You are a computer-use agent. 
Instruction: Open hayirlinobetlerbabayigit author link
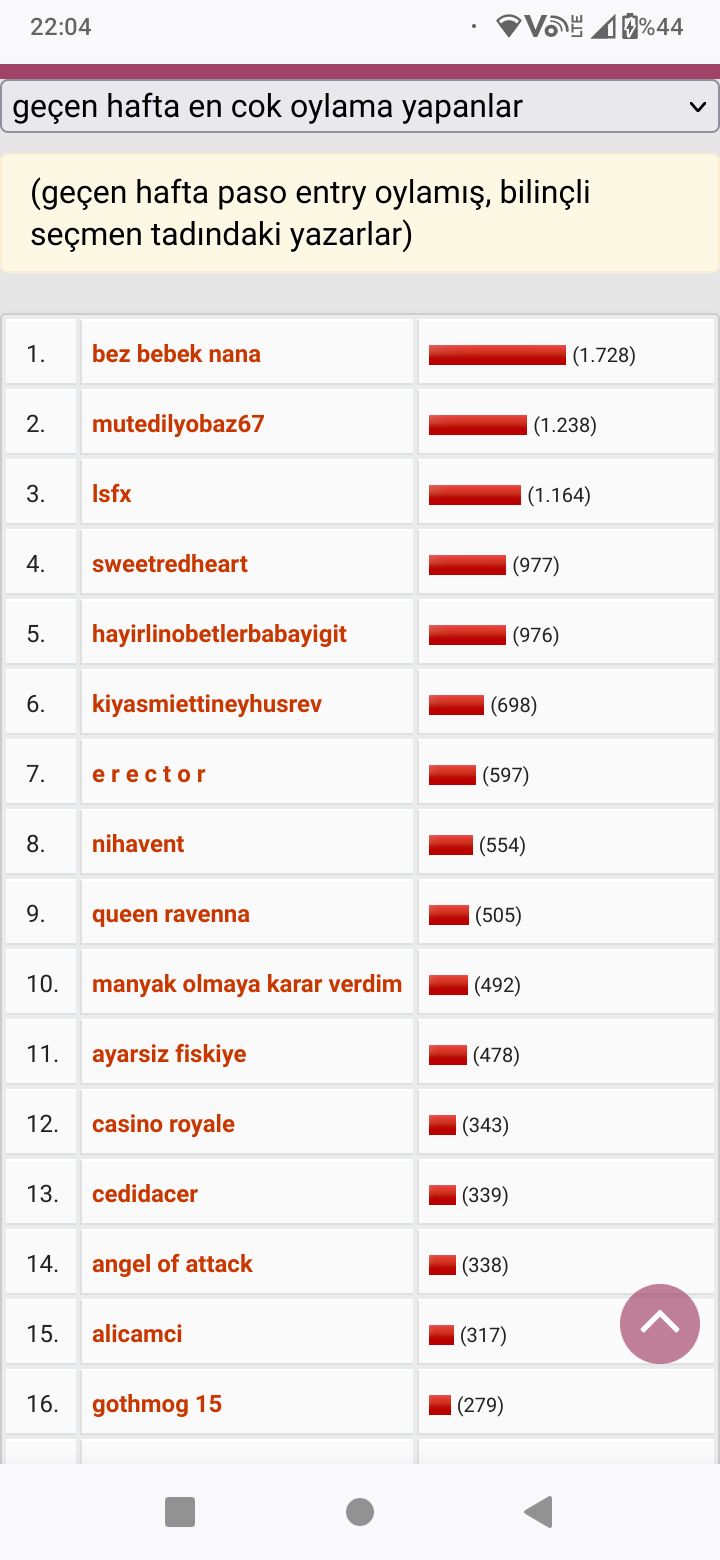219,634
